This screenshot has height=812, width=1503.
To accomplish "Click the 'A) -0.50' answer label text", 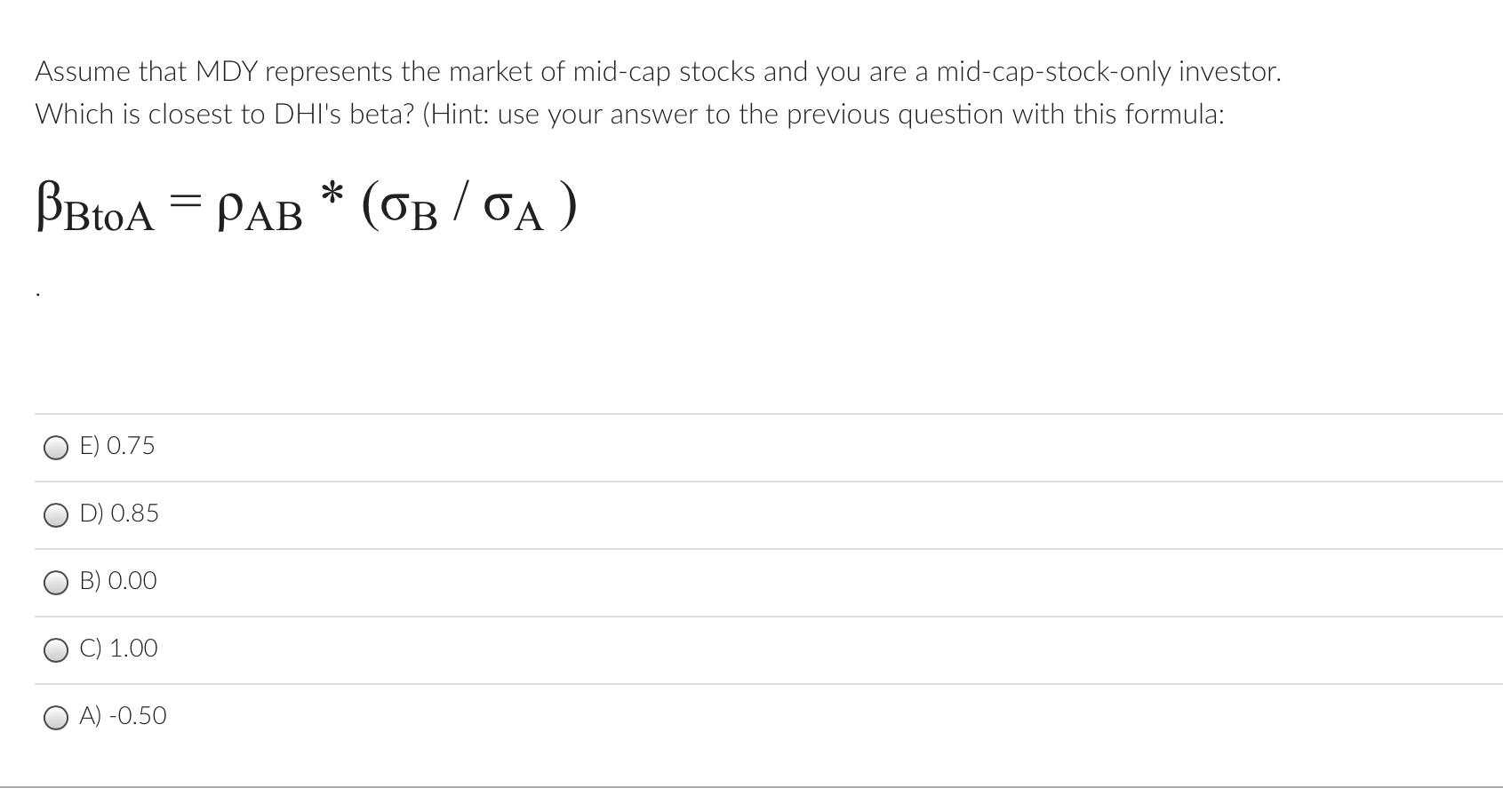I will (x=123, y=716).
